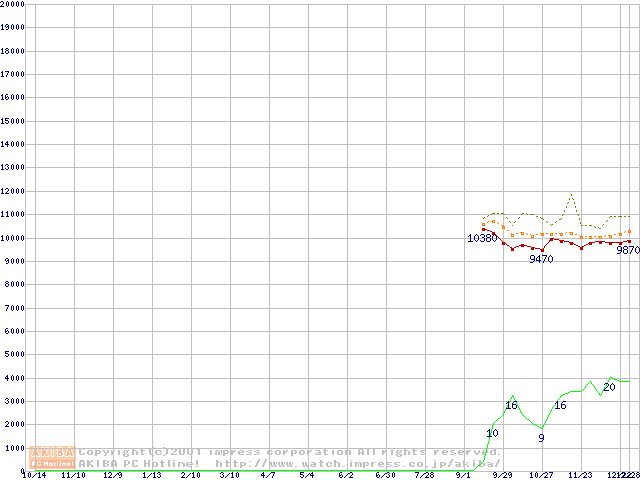Click the 20000 value on y-axis
Viewport: 640px width, 480px height.
12,4
